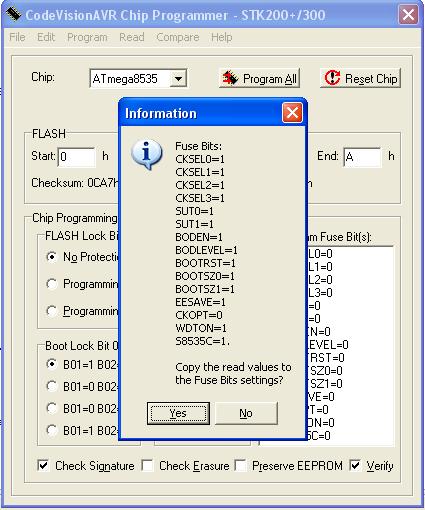Select the No Protection radio button

click(x=52, y=257)
